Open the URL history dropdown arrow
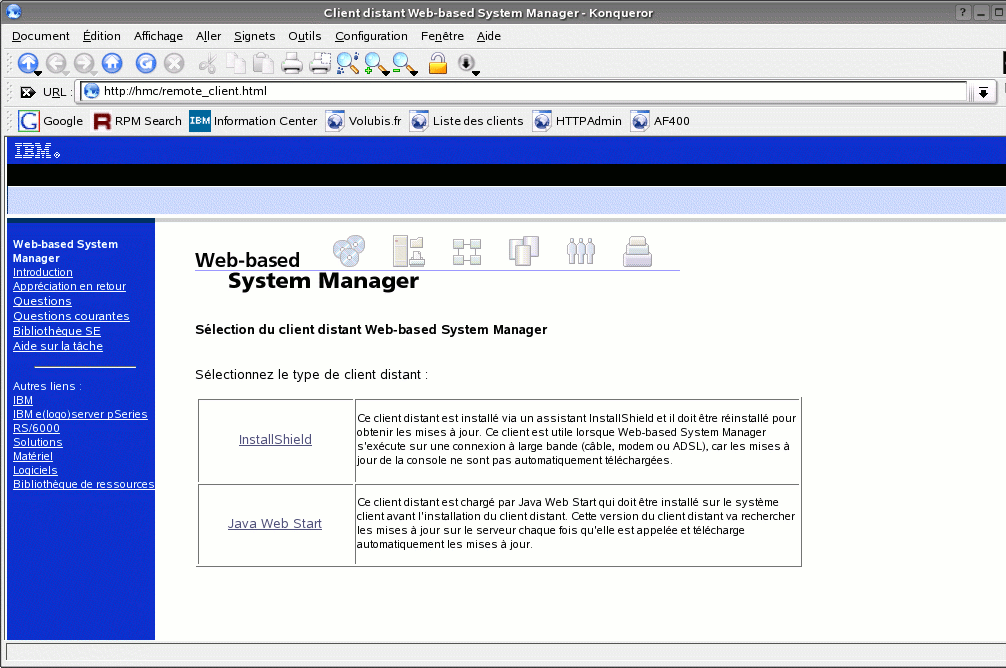 coord(983,92)
